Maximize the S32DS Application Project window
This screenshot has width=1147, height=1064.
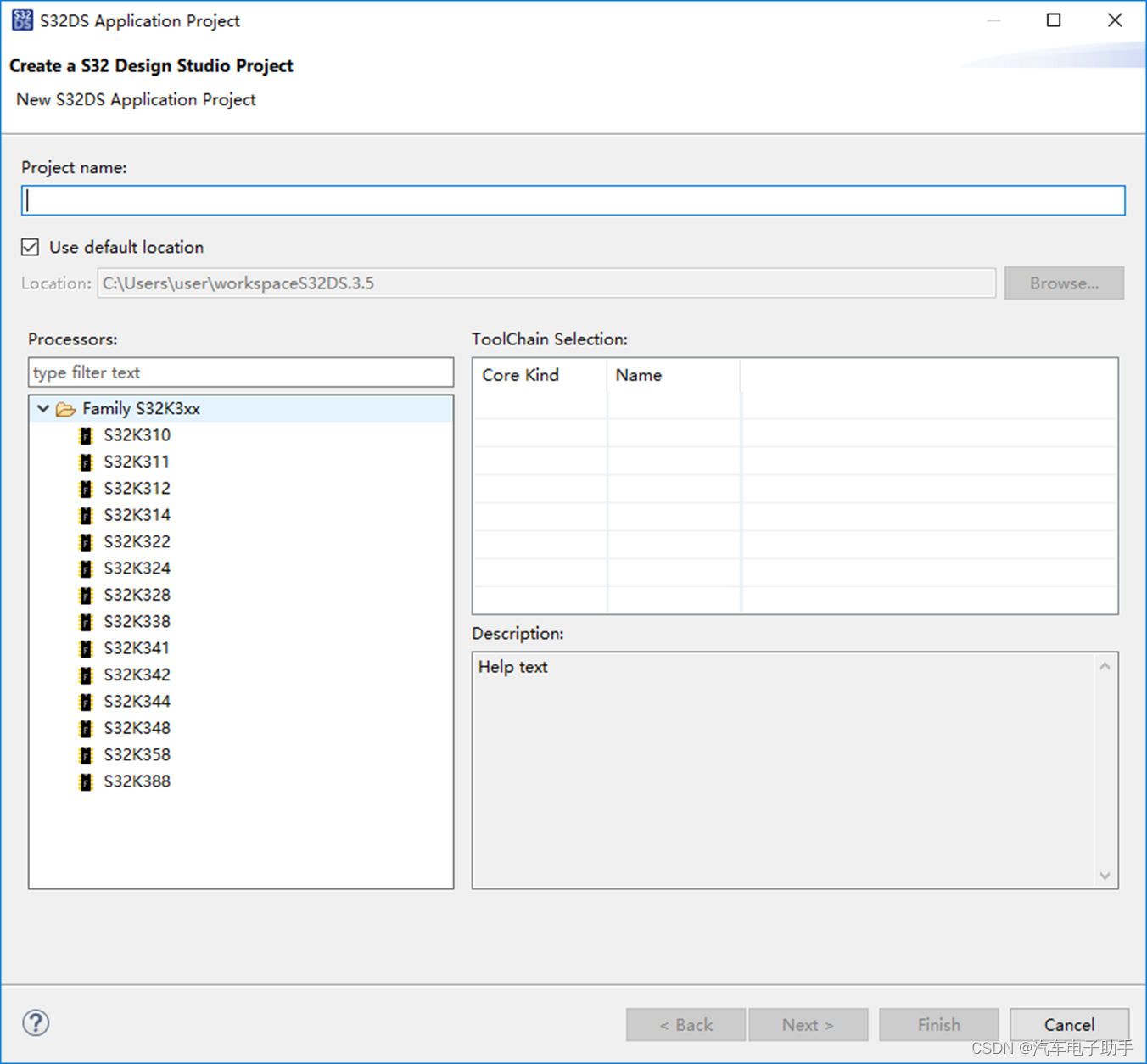(x=1054, y=20)
